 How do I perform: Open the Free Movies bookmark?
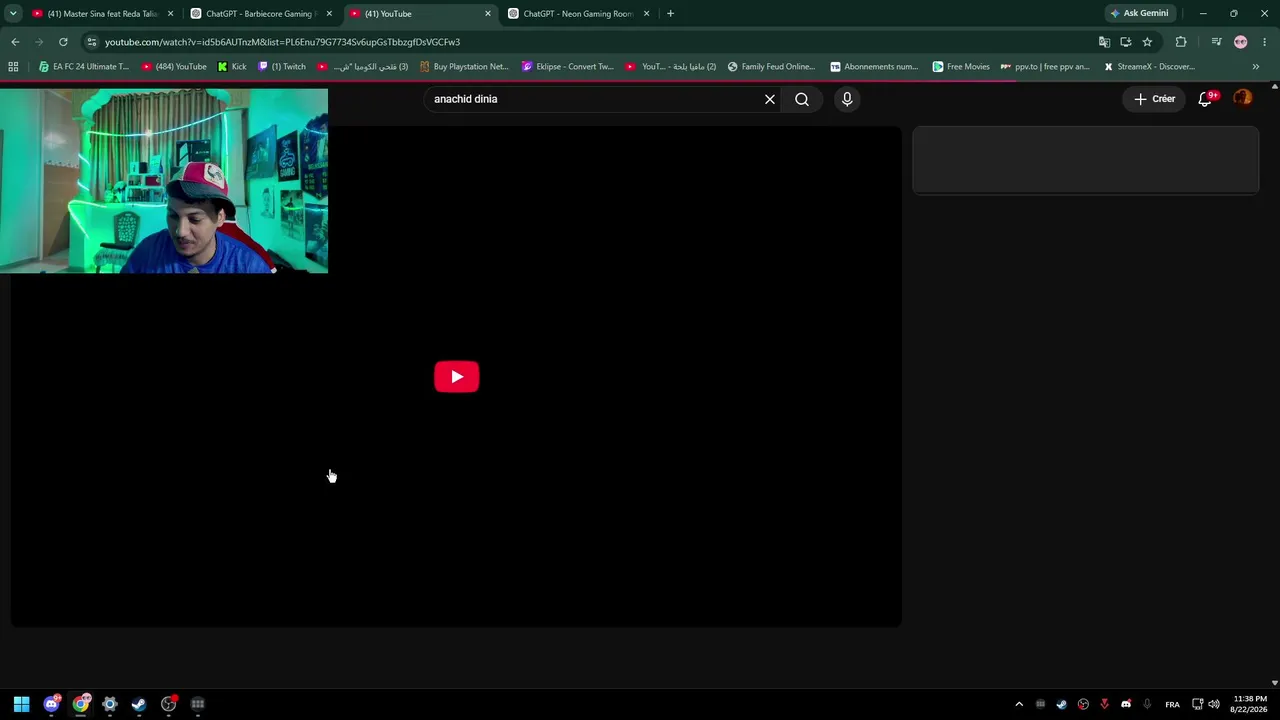(961, 67)
